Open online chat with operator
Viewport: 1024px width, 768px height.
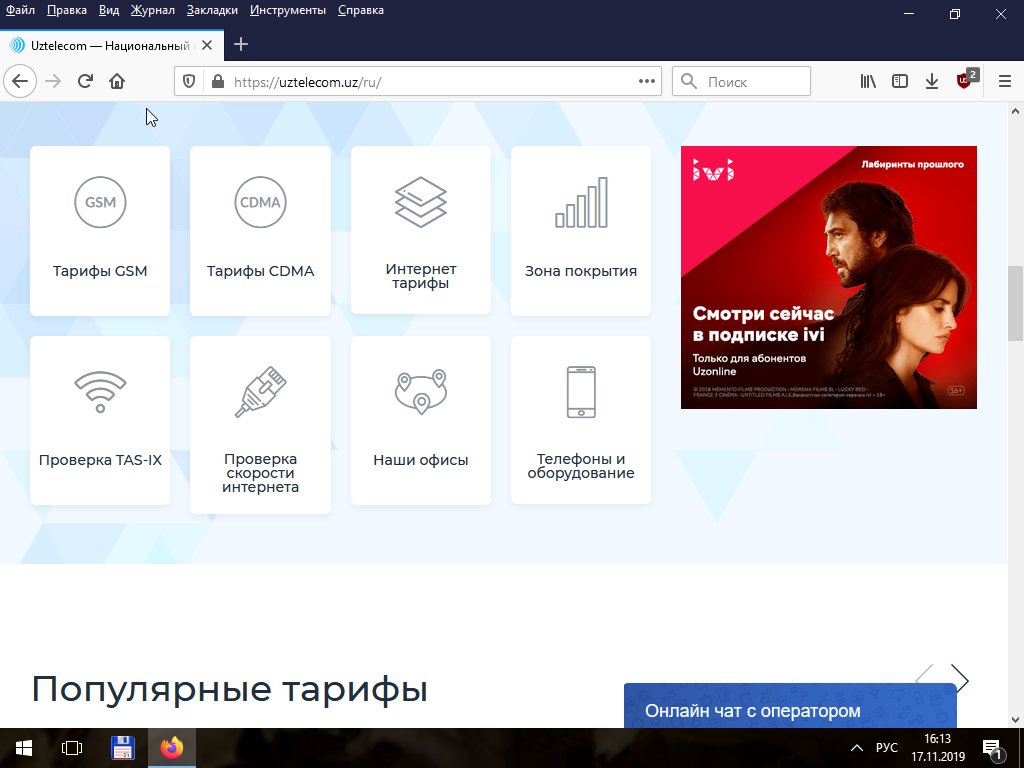(x=790, y=706)
